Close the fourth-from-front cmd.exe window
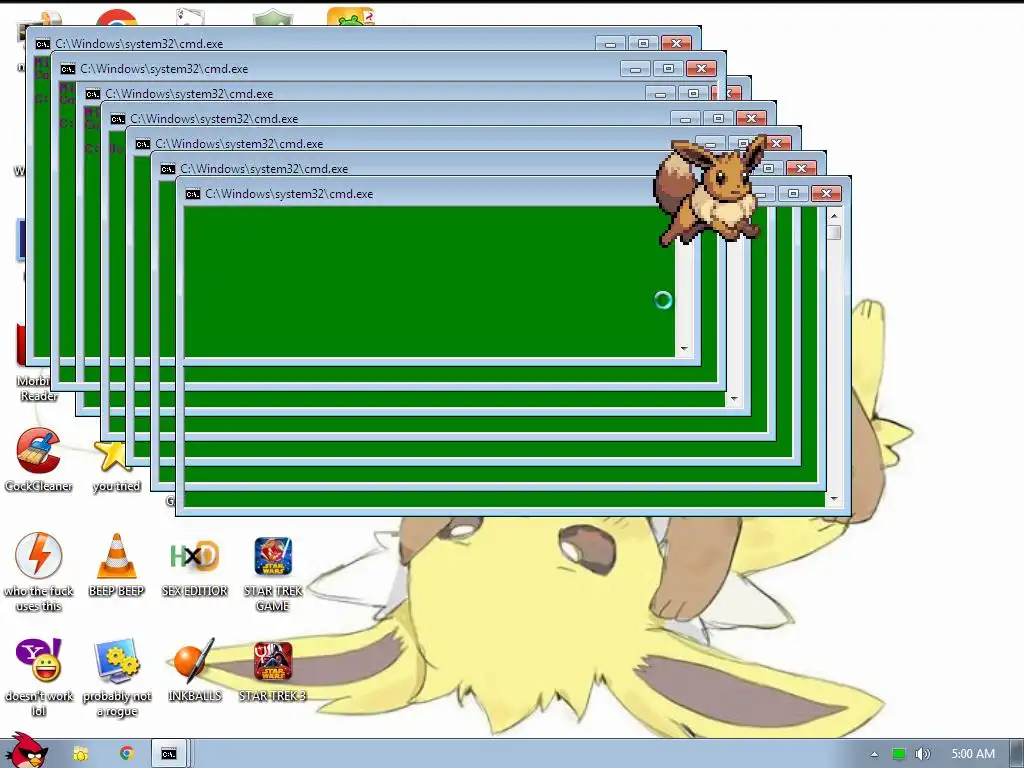 (x=751, y=118)
